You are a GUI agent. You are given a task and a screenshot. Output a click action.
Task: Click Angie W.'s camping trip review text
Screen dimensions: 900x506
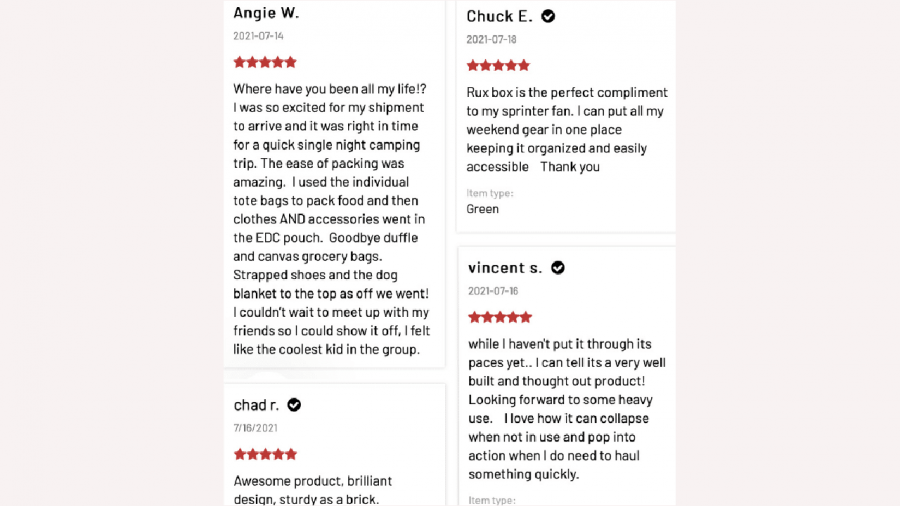pyautogui.click(x=331, y=219)
